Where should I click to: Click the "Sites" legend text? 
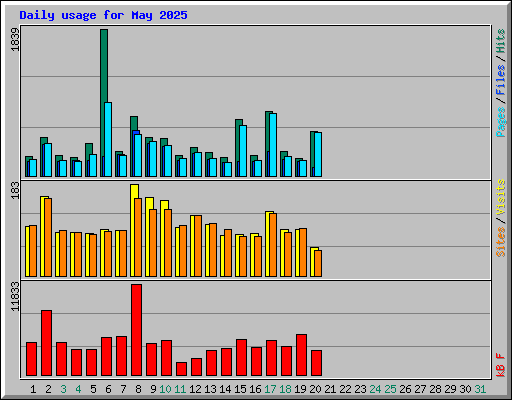(501, 242)
